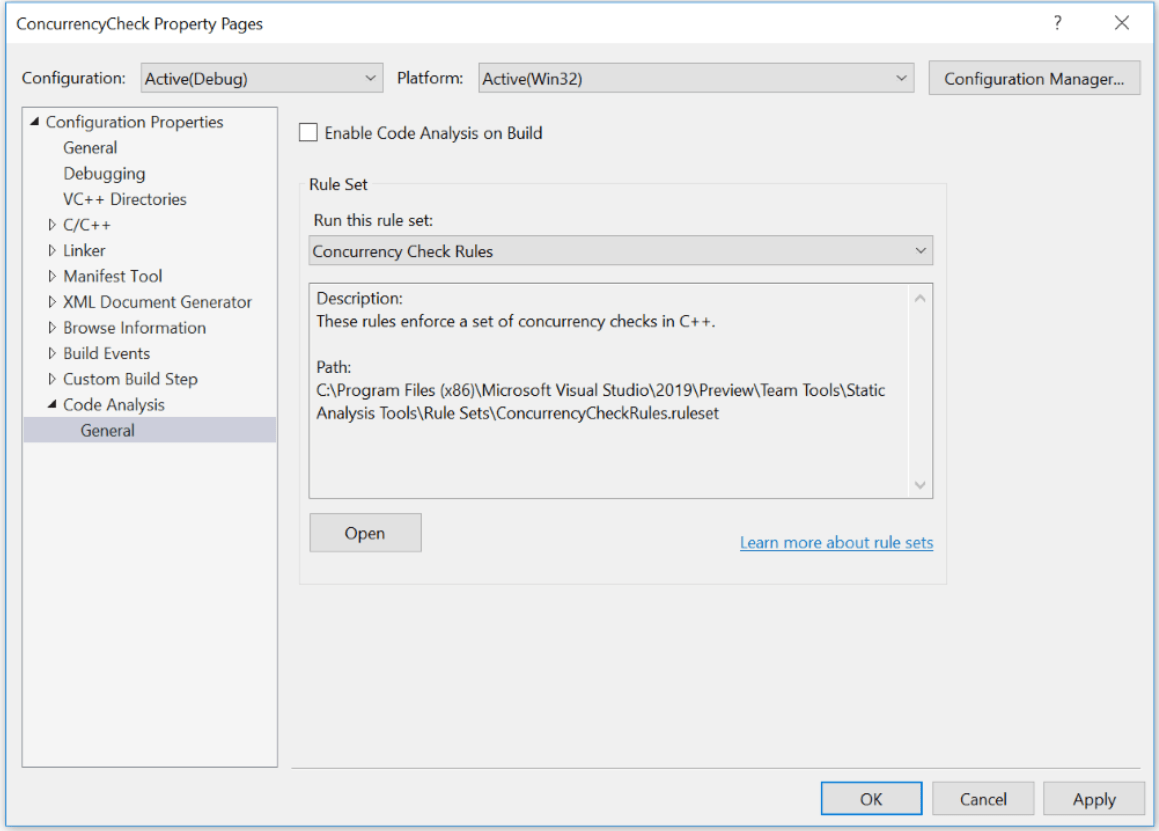Click the help question mark icon
Image resolution: width=1159 pixels, height=831 pixels.
(1057, 23)
